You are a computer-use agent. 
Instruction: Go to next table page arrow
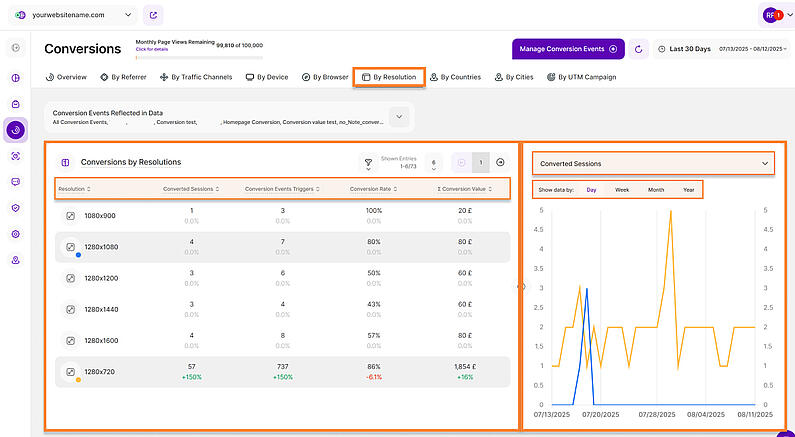500,162
